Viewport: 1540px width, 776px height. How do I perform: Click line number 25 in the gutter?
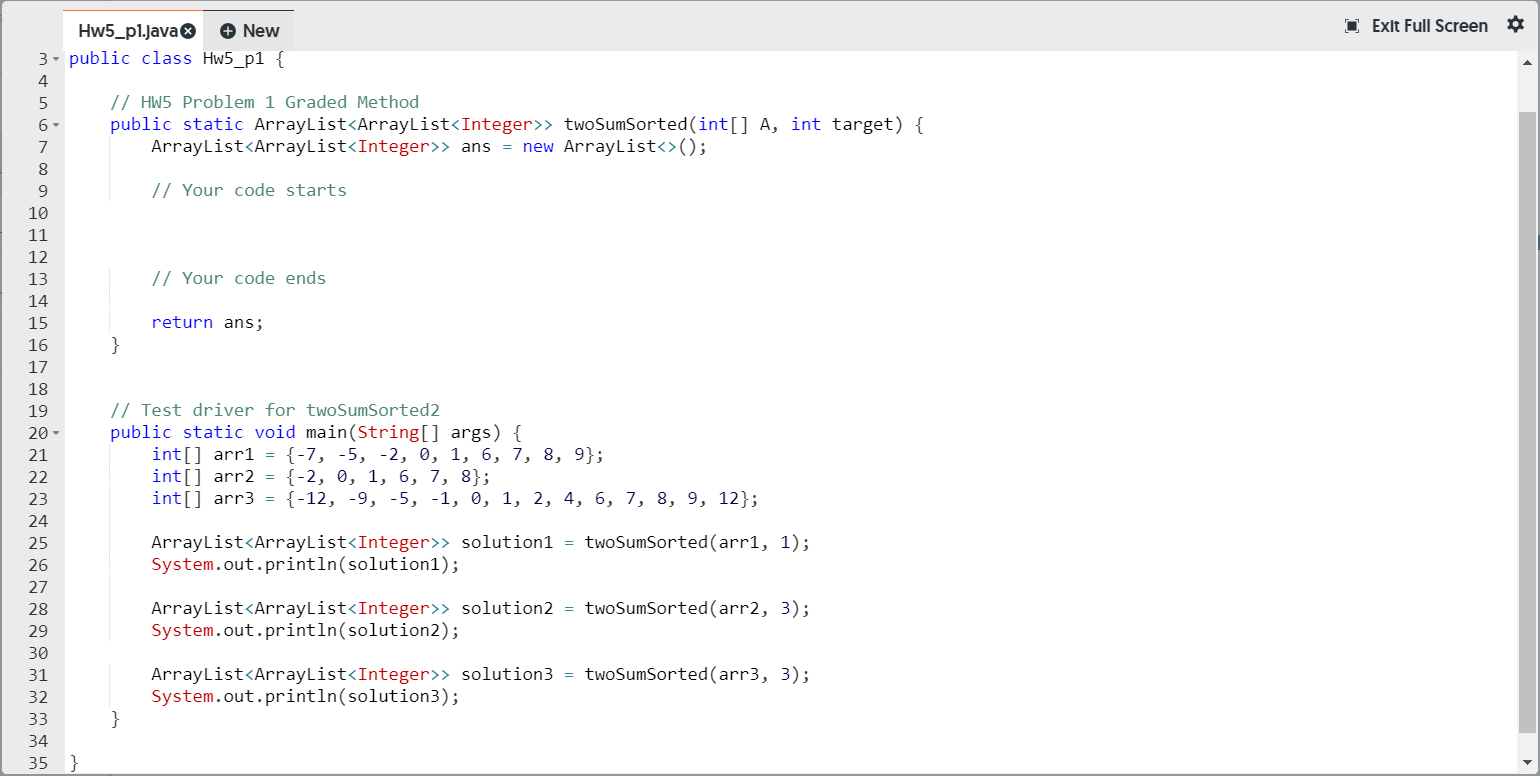click(38, 542)
